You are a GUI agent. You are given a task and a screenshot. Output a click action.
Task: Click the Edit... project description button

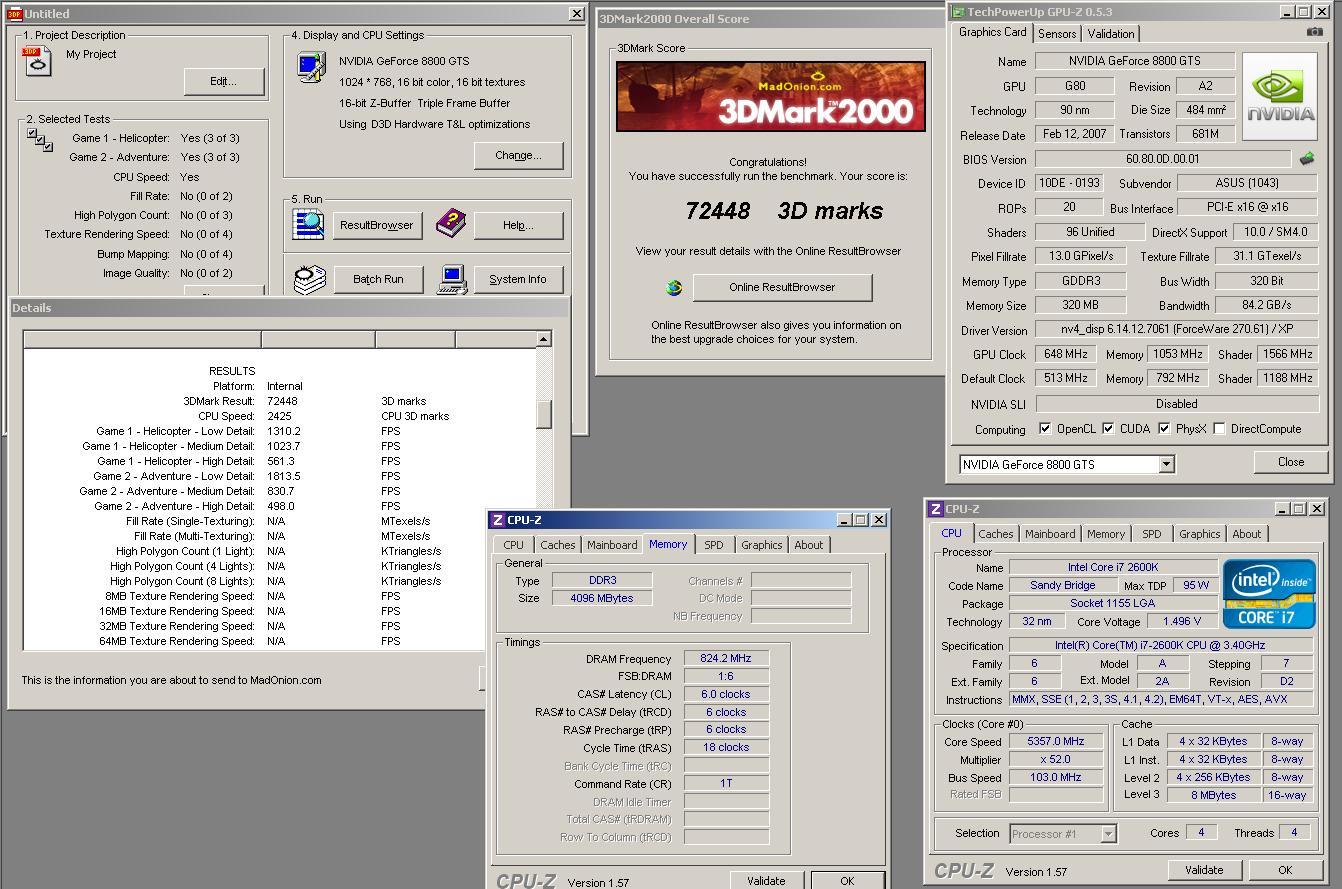(x=224, y=81)
